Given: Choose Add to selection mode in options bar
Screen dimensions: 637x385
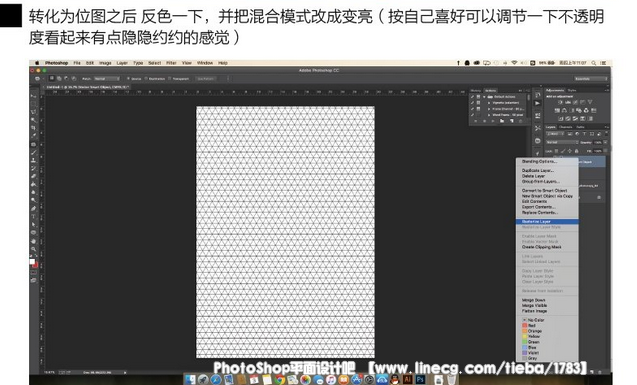Looking at the screenshot, I should (59, 78).
